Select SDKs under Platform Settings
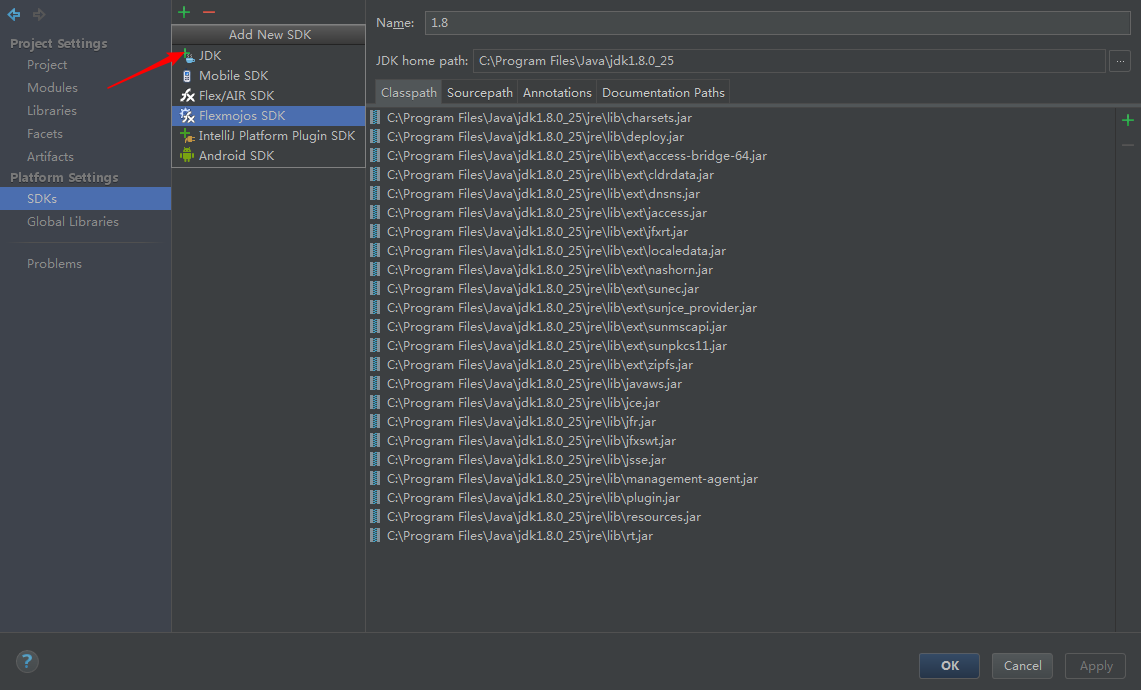This screenshot has width=1141, height=690. (x=85, y=199)
